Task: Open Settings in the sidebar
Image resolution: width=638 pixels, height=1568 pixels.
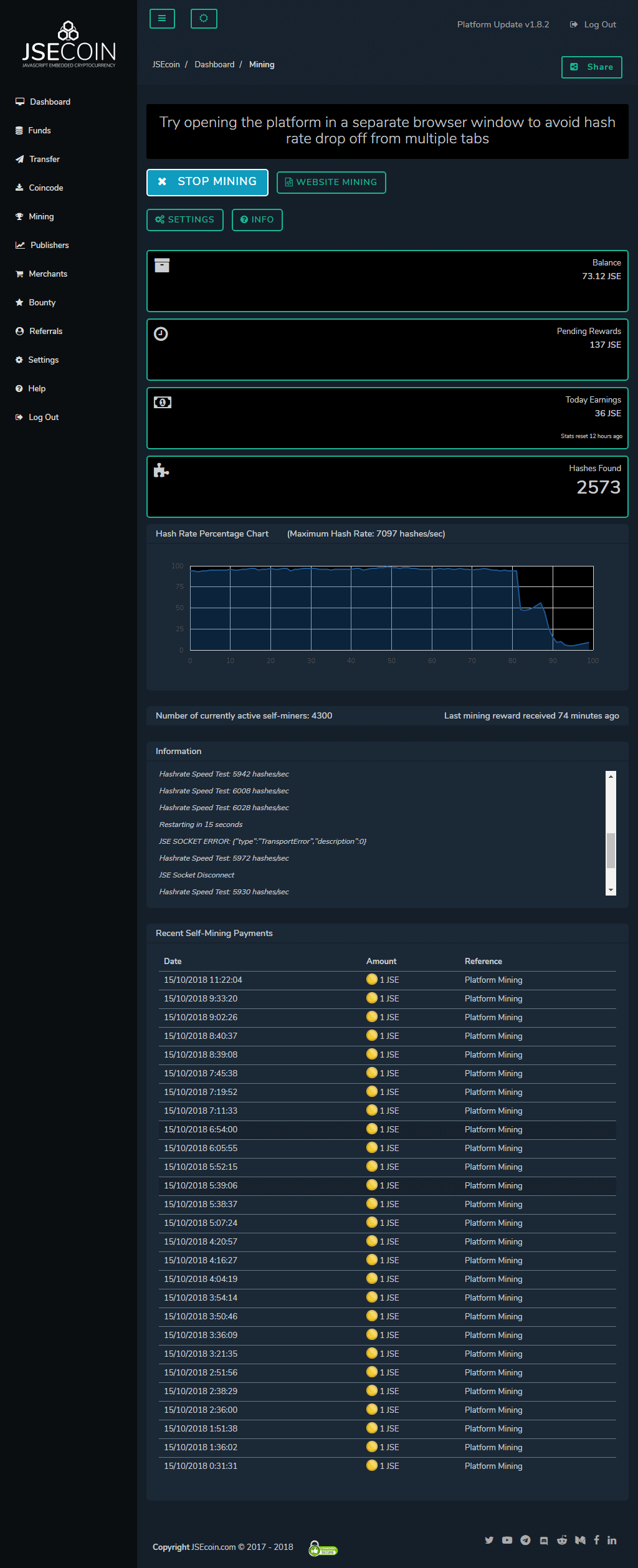Action: [x=43, y=360]
